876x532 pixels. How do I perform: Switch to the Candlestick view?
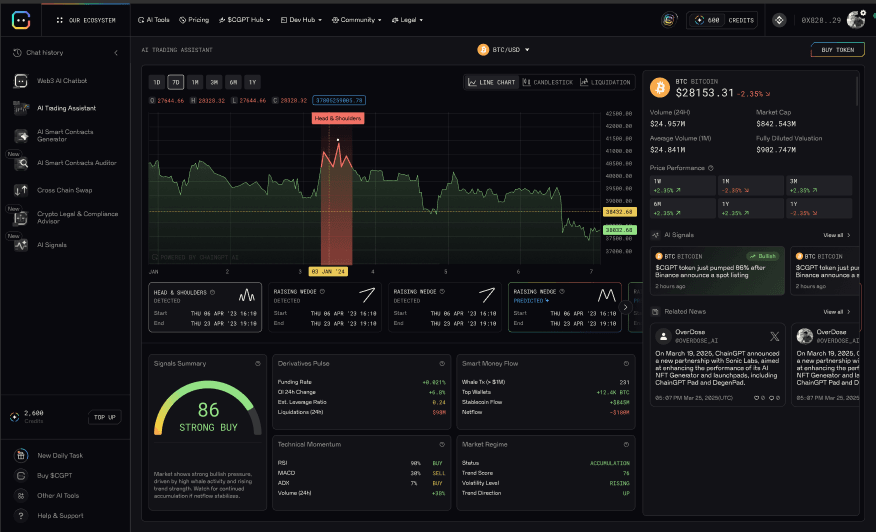(548, 82)
